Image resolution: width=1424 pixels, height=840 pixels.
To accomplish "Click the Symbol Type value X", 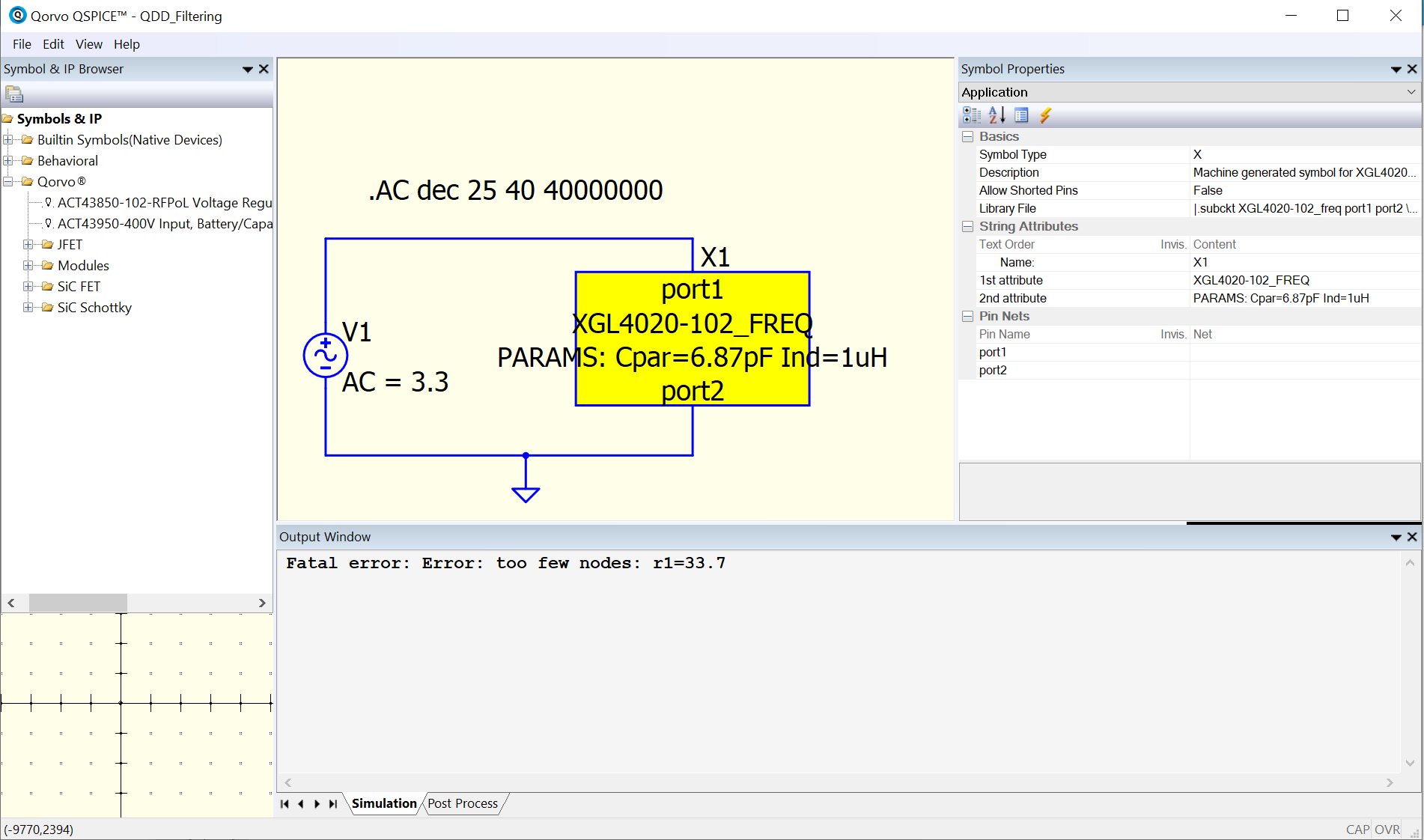I will click(x=1305, y=155).
